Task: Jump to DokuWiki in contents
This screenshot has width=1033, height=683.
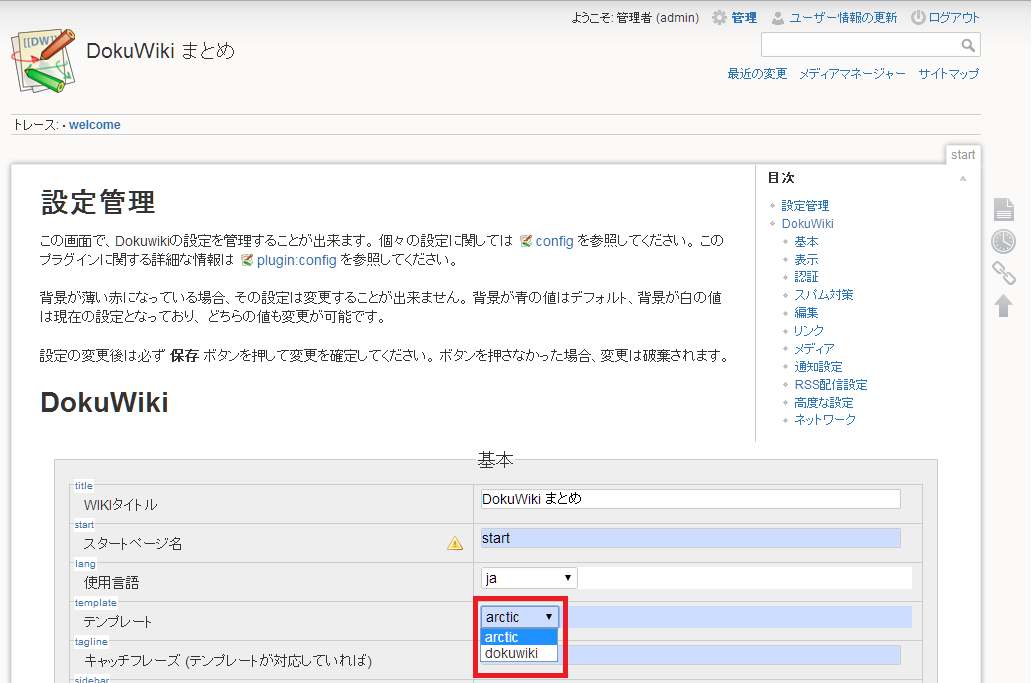Action: (808, 224)
